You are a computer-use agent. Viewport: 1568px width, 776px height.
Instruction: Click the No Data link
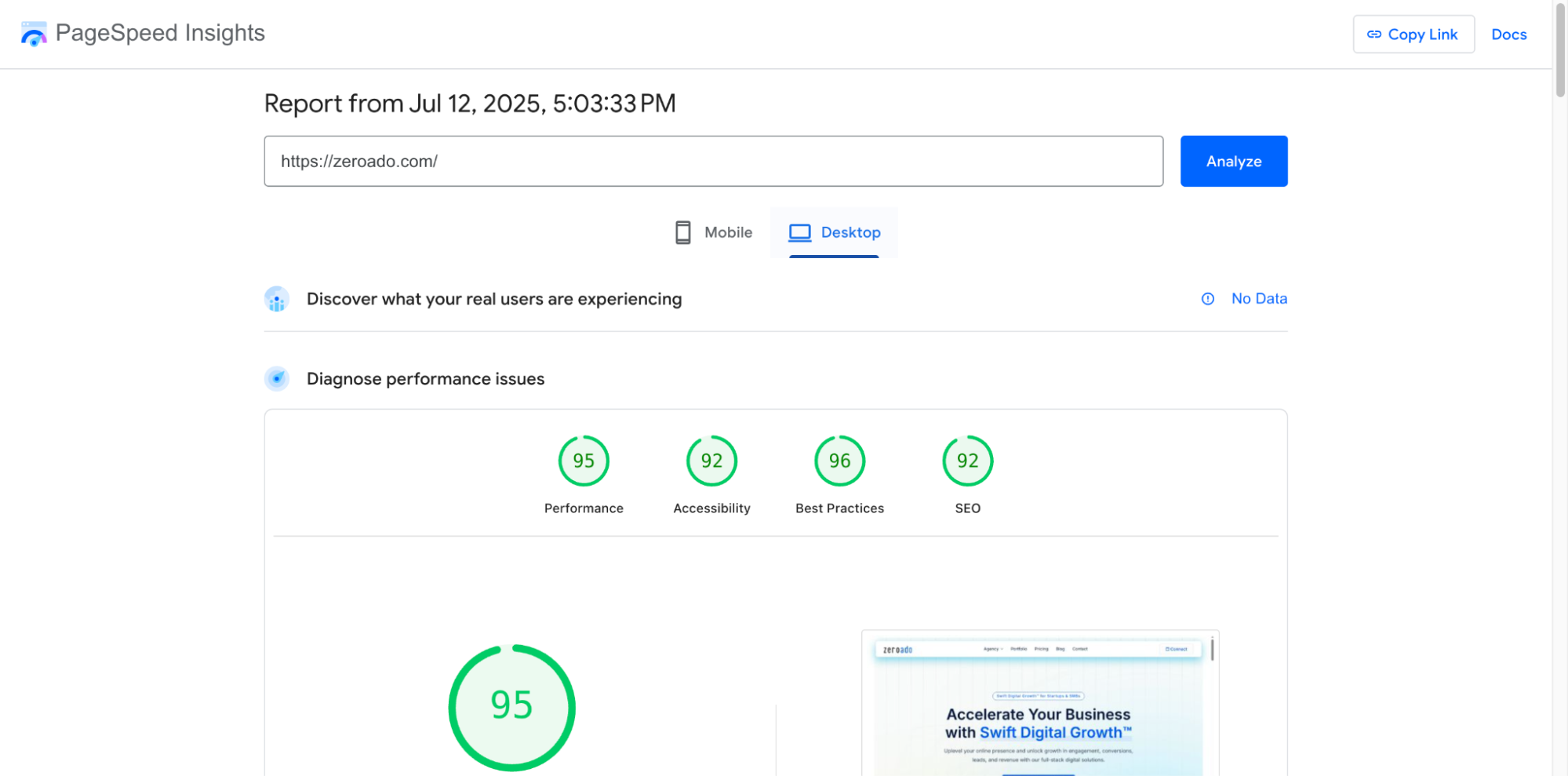click(1258, 298)
